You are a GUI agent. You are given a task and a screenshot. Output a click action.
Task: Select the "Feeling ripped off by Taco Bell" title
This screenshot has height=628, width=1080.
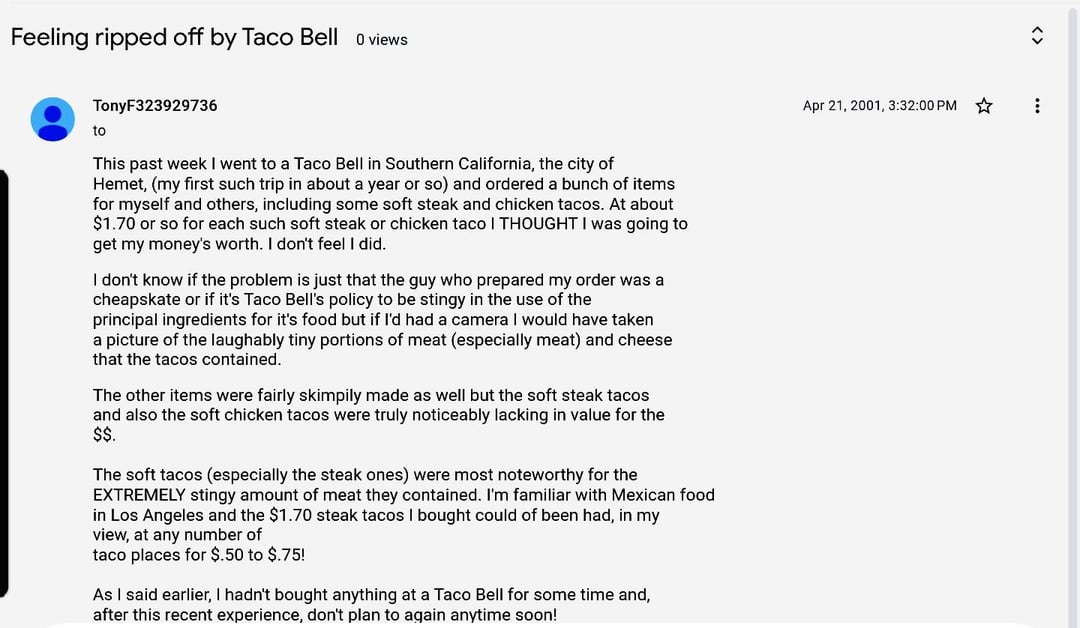click(x=174, y=37)
